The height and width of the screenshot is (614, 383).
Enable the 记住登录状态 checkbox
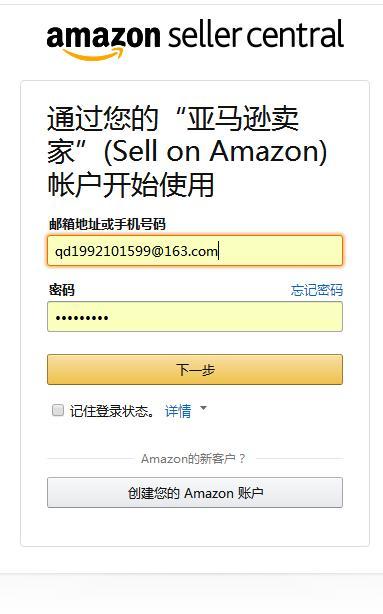click(58, 410)
